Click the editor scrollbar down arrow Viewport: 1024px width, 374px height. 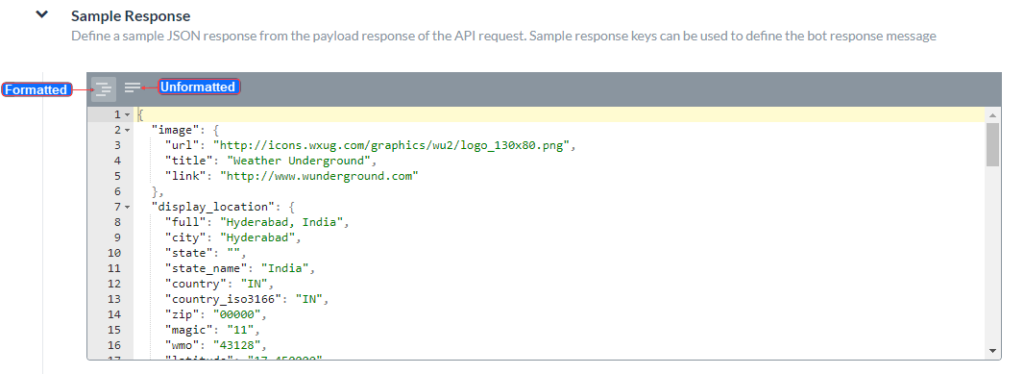pos(993,351)
